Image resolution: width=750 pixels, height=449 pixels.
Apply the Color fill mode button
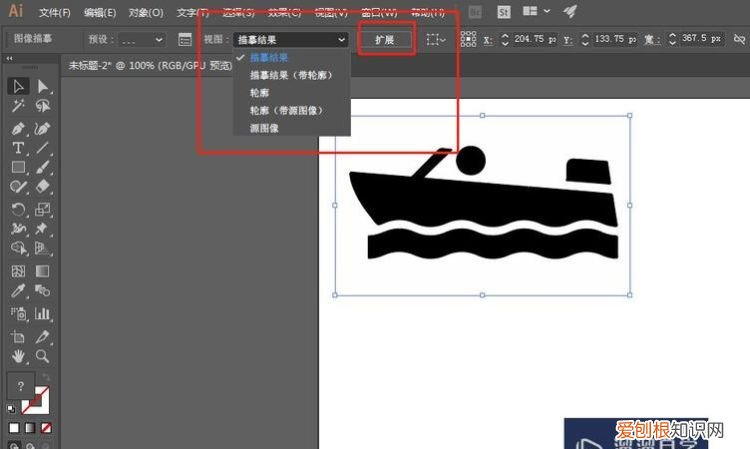pos(14,427)
